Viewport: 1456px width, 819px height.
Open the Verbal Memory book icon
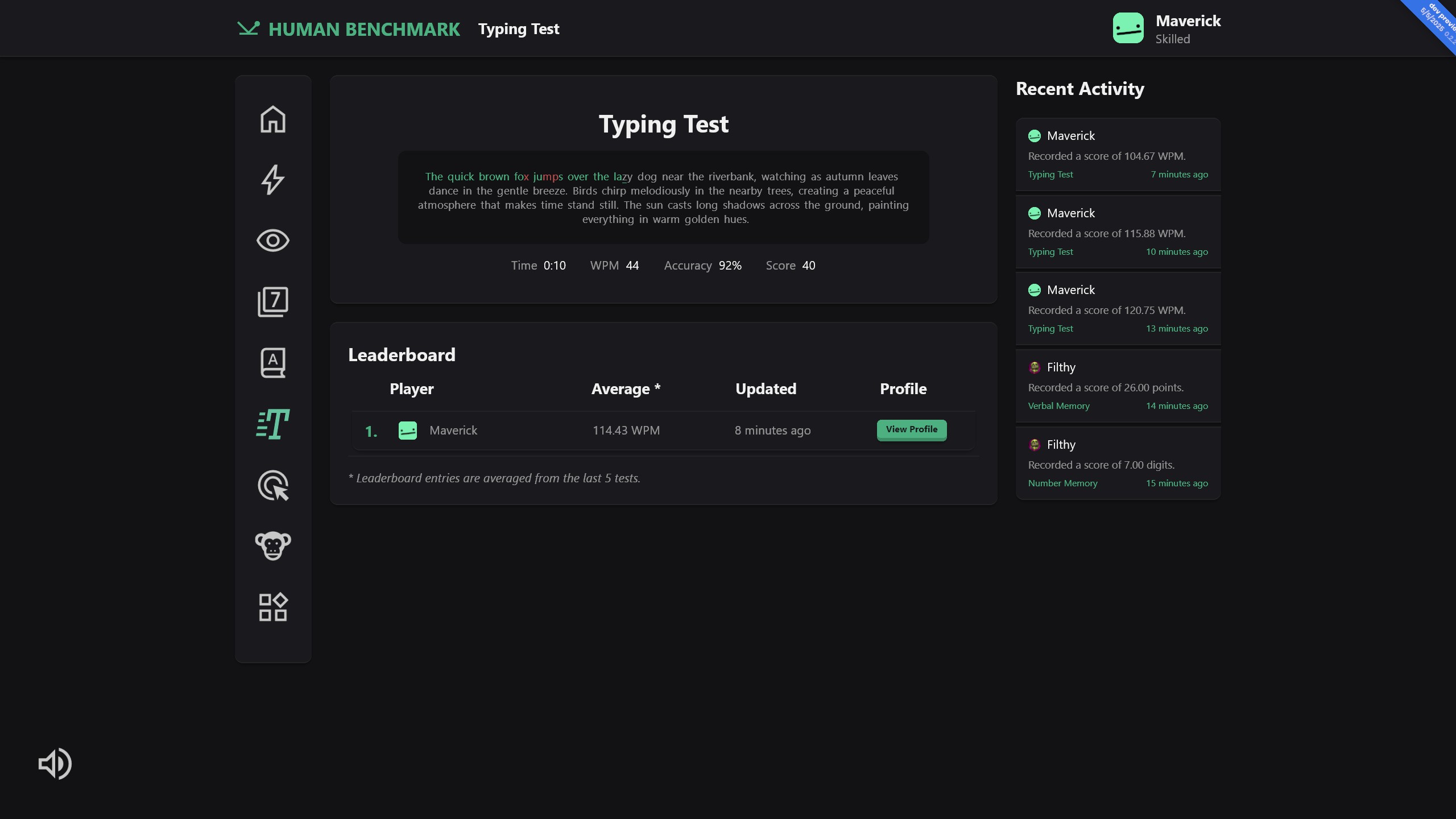pos(273,363)
